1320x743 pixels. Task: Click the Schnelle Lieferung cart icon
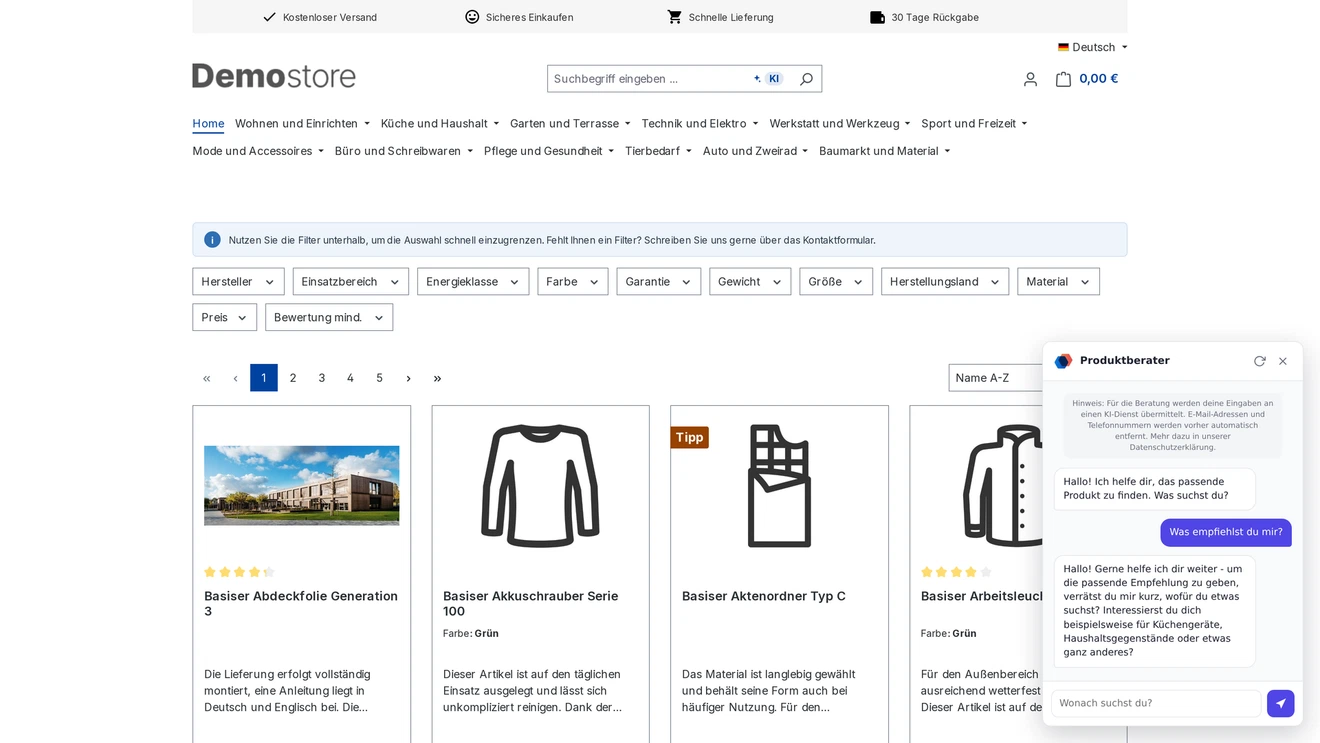675,17
